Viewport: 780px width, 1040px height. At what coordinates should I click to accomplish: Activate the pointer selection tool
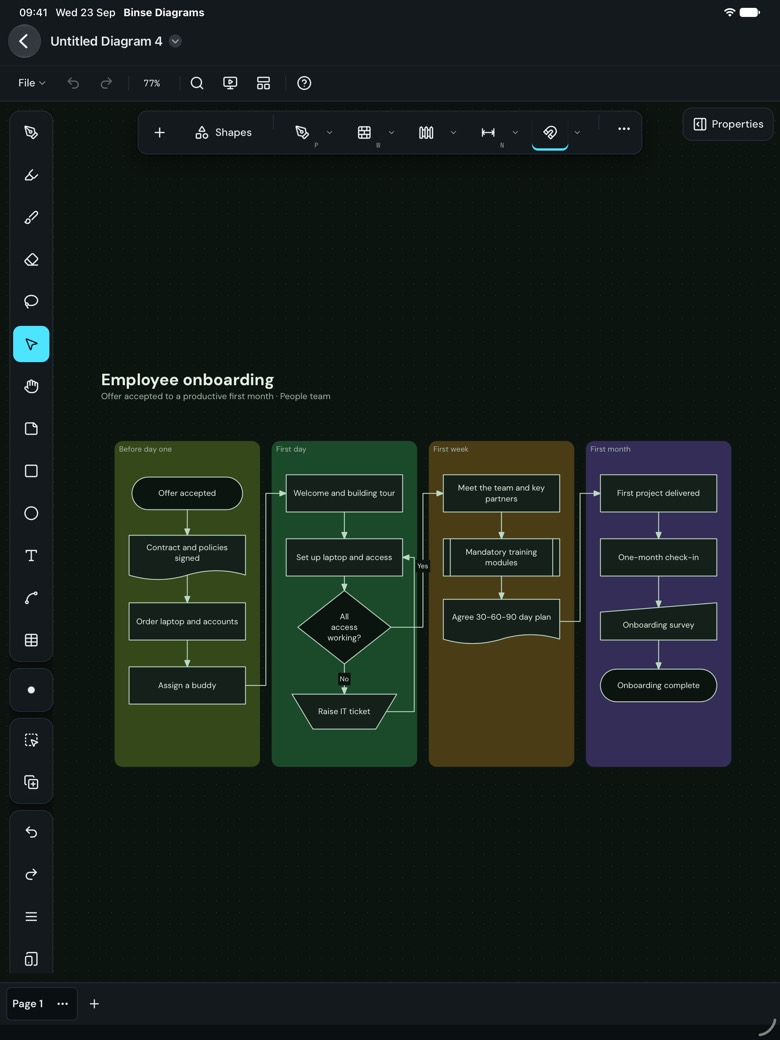pyautogui.click(x=31, y=344)
